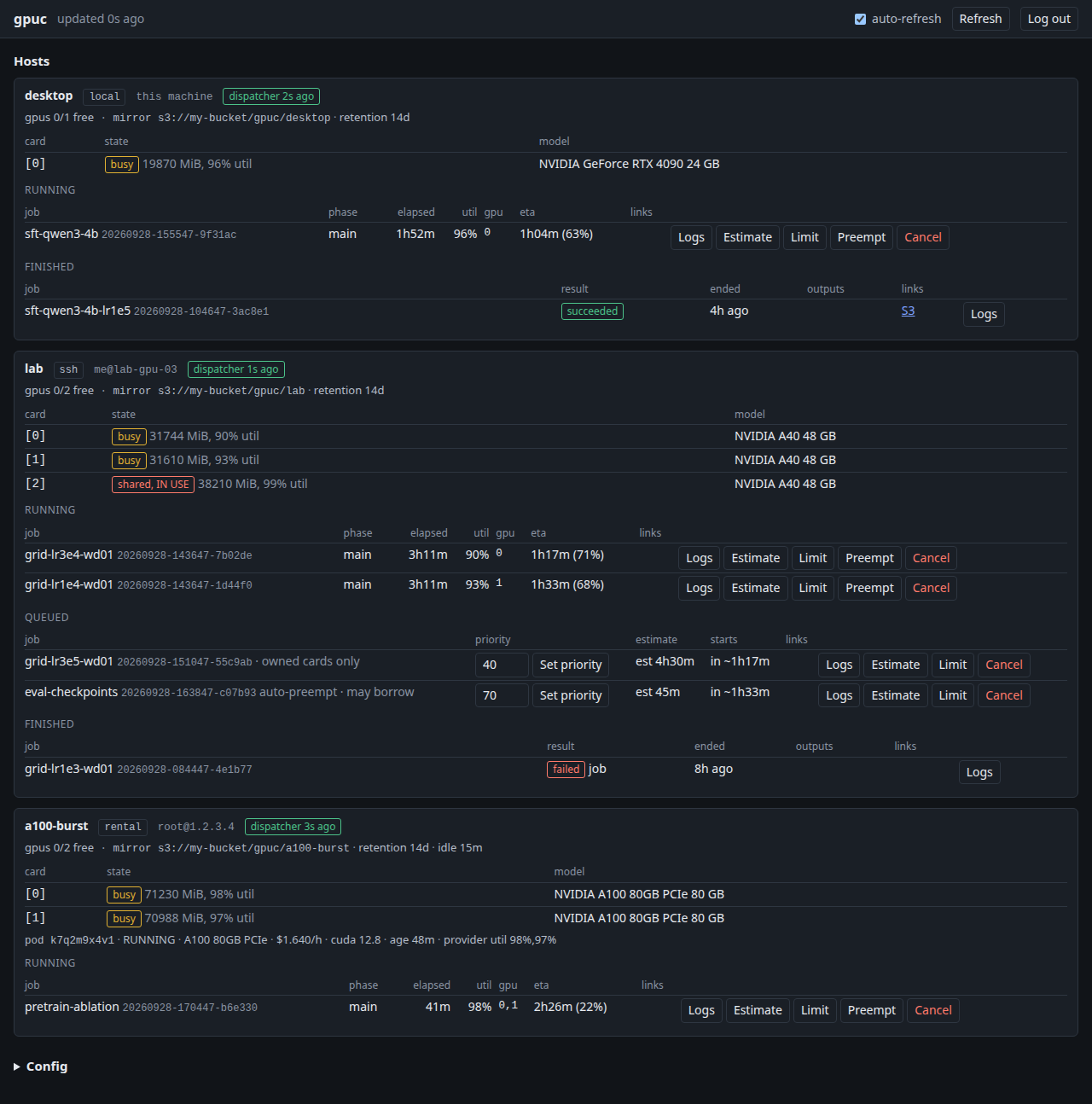Cancel the queued grid-lr3e5-wd01 job
This screenshot has height=1104, width=1092.
tap(1004, 665)
